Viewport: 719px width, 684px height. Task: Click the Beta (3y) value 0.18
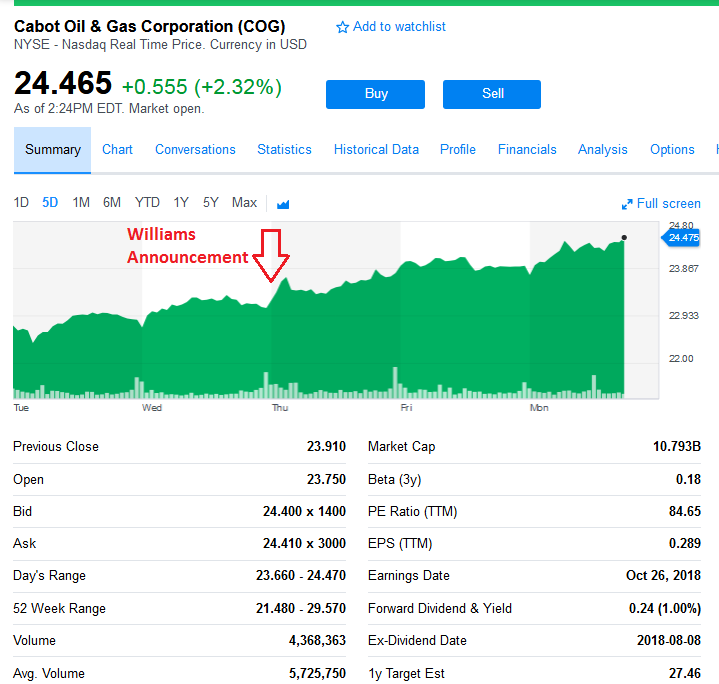(x=688, y=479)
